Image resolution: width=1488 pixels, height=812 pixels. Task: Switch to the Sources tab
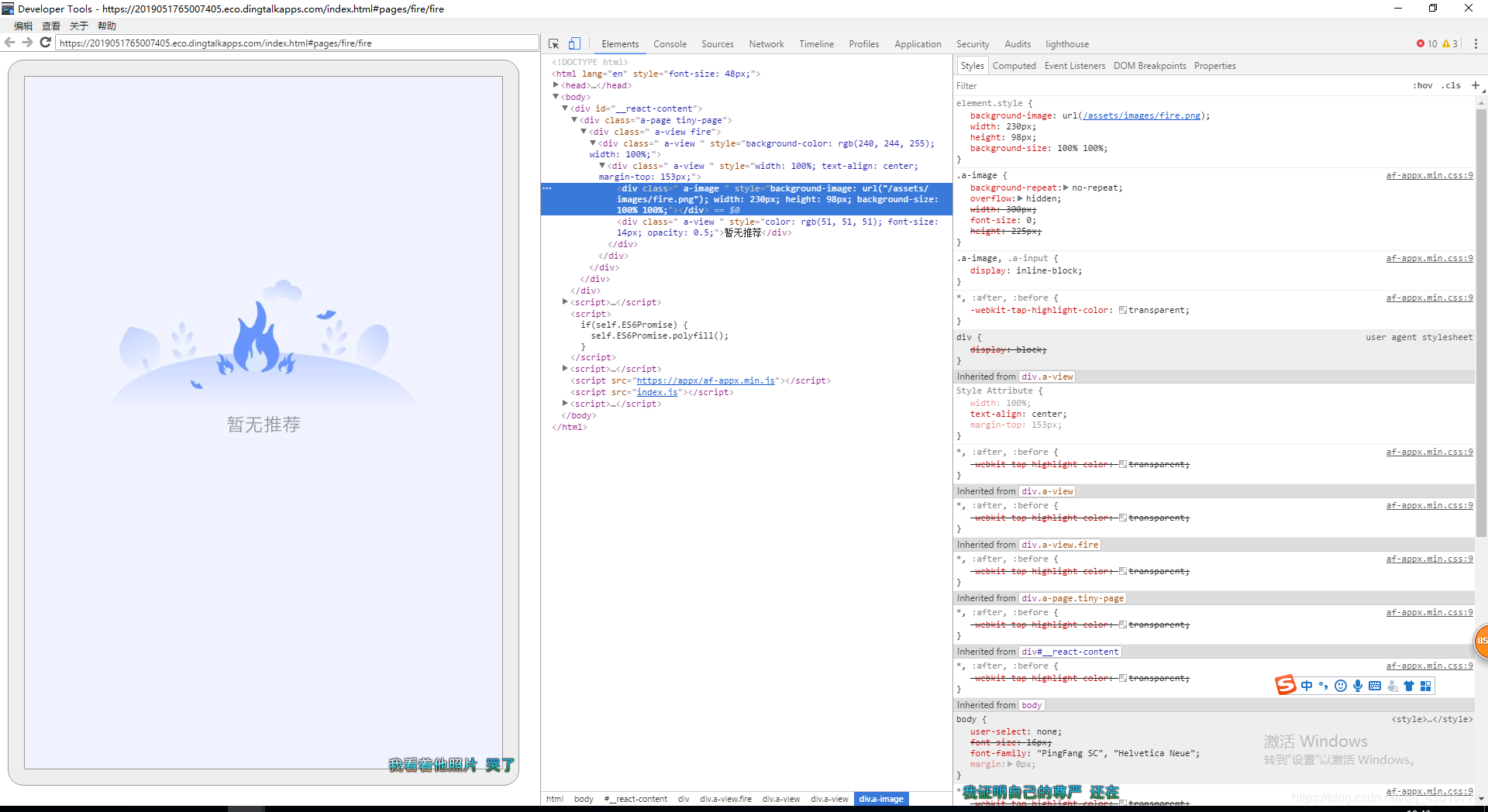pos(718,44)
